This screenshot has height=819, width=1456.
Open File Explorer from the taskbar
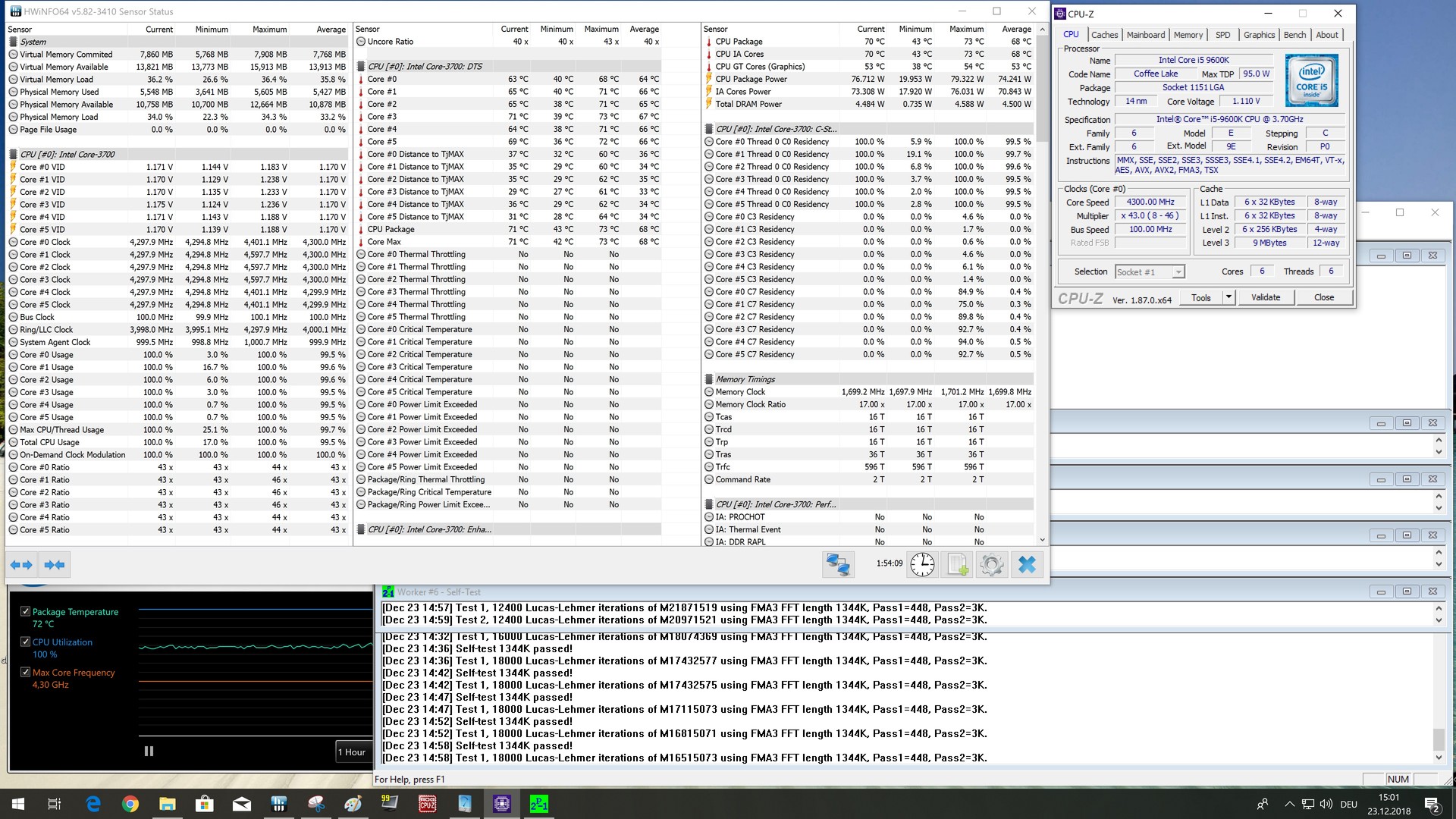168,804
